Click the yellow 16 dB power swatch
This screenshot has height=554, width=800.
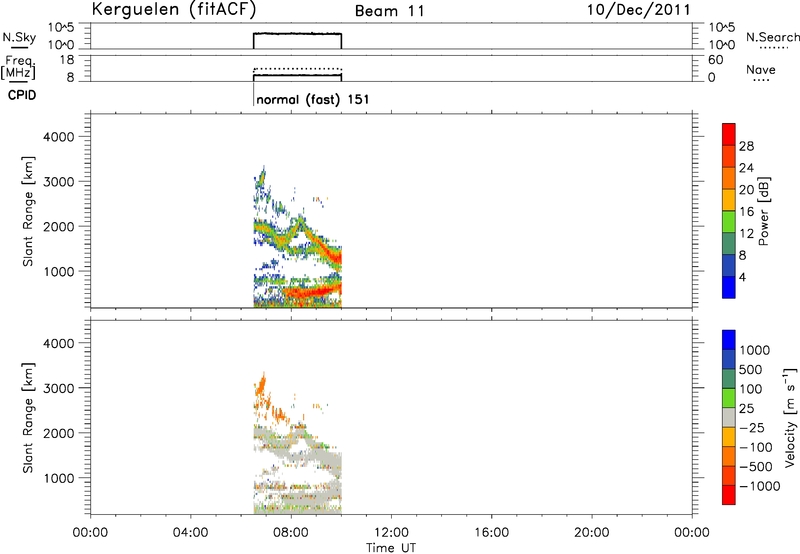click(x=729, y=200)
